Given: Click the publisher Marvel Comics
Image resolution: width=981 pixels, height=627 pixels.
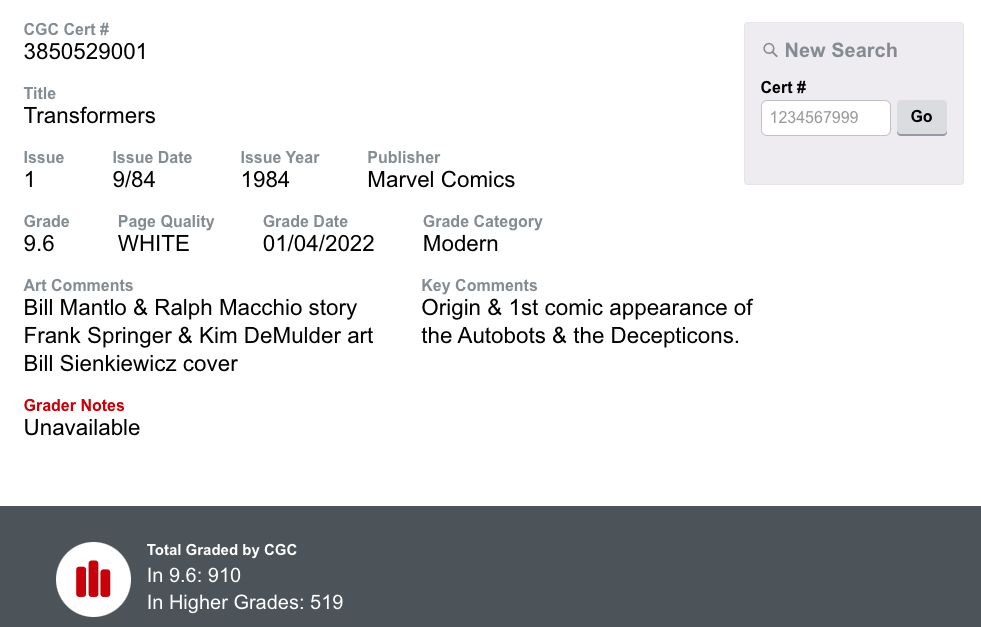Looking at the screenshot, I should click(441, 180).
